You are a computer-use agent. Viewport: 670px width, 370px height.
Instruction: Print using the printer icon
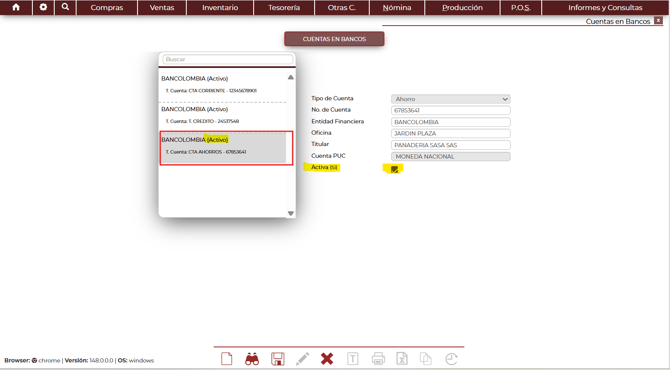point(378,358)
